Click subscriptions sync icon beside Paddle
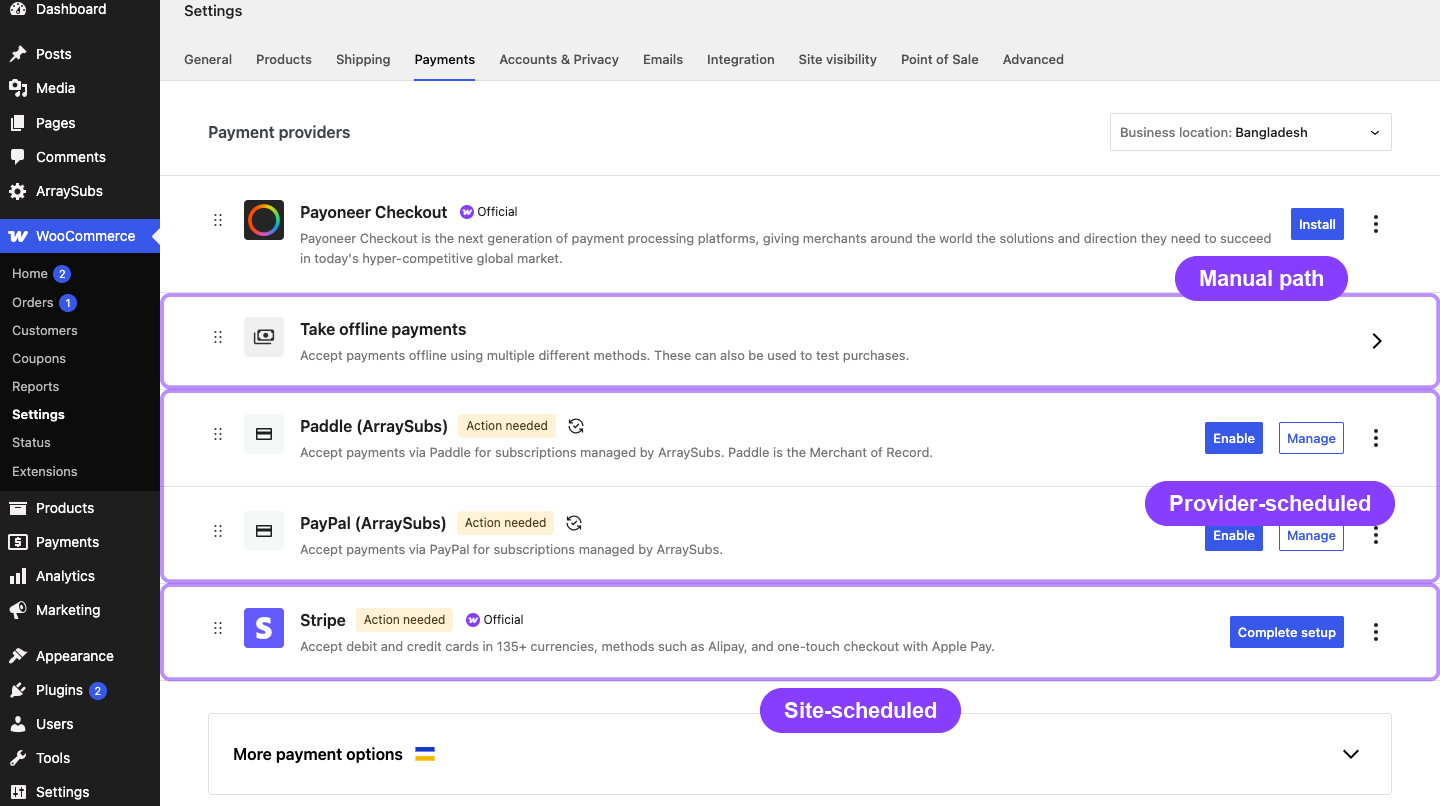 click(576, 426)
